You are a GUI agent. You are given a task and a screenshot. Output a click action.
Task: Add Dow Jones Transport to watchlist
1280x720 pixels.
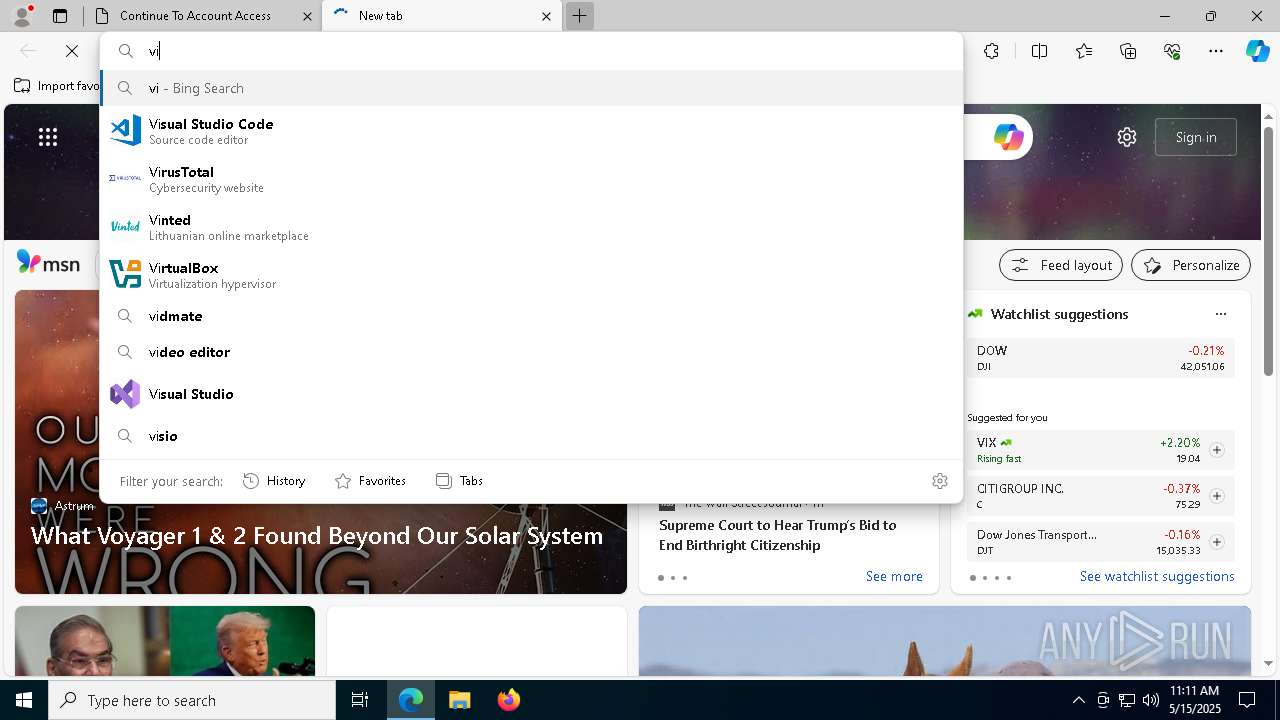(1217, 542)
